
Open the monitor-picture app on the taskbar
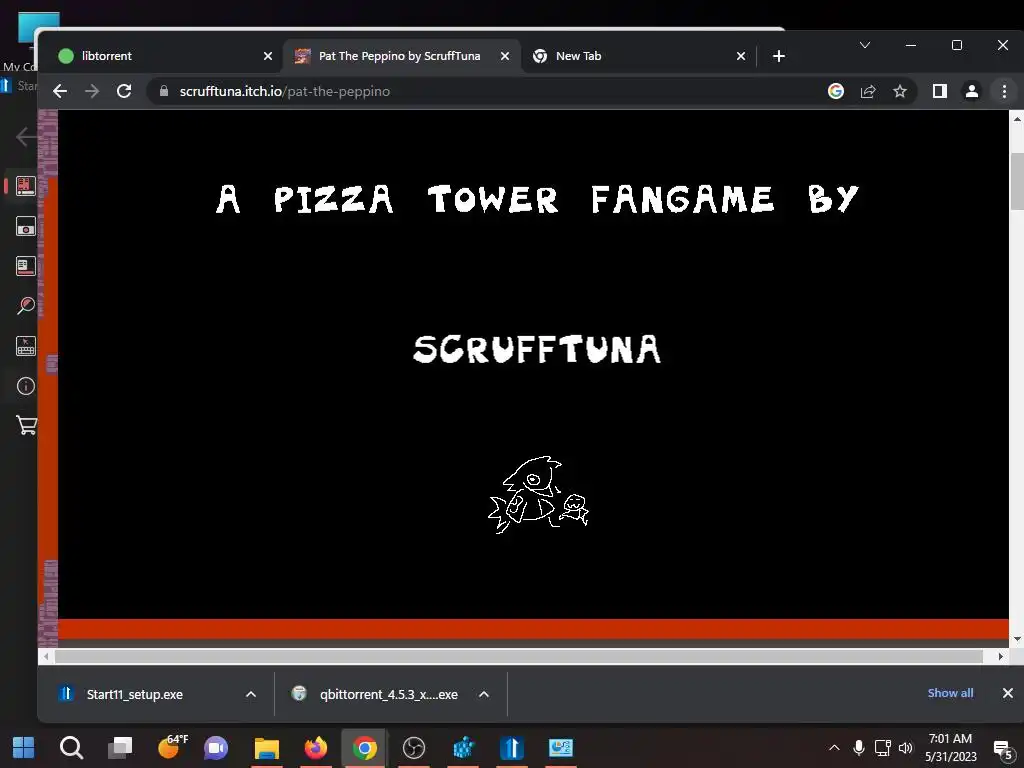(561, 748)
